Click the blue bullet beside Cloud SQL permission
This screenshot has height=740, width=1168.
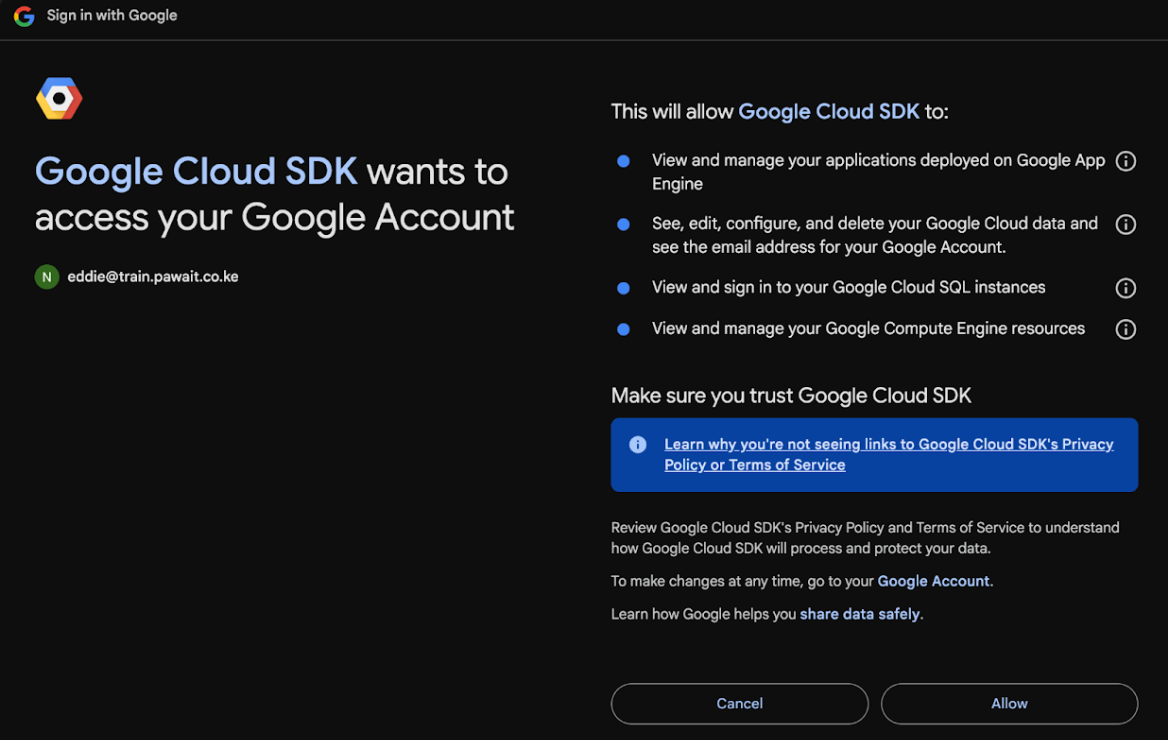point(624,288)
